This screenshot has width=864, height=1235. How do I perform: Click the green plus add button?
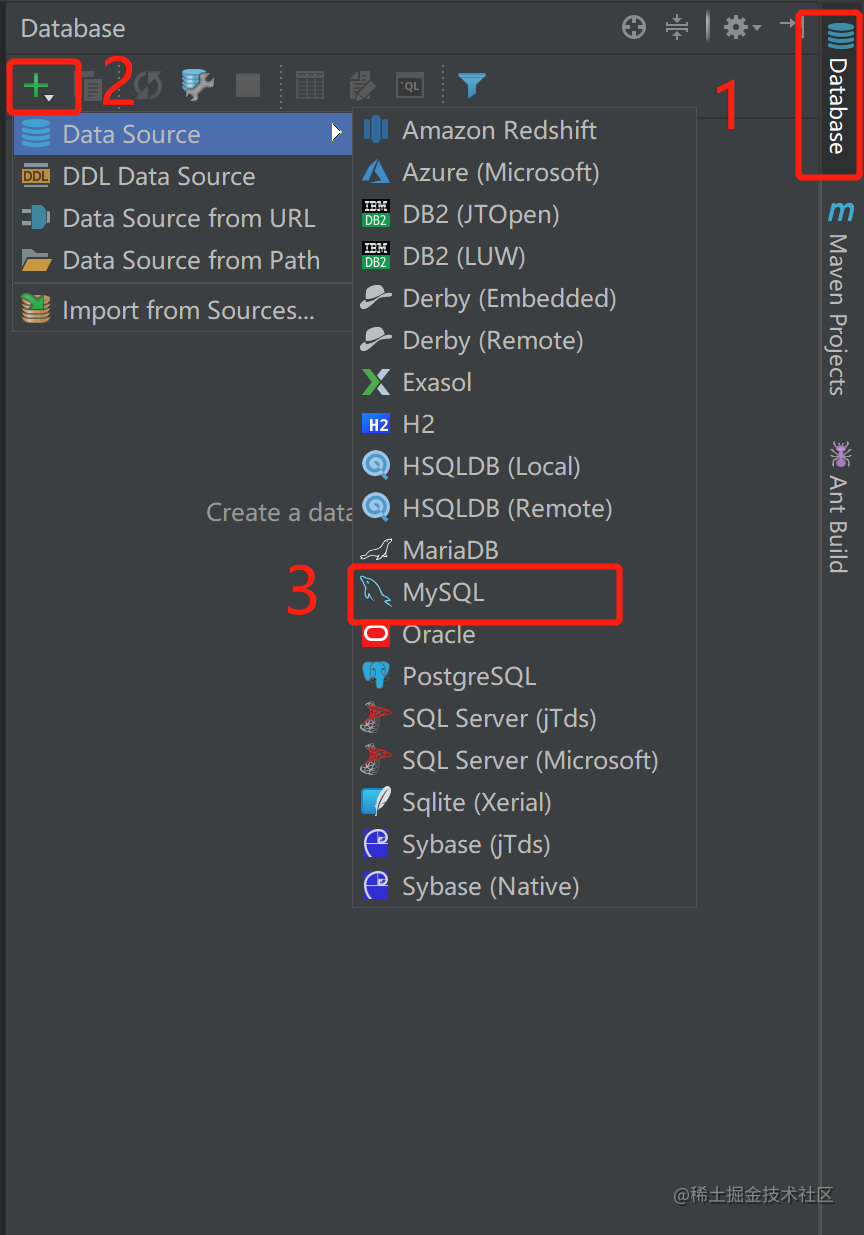36,86
